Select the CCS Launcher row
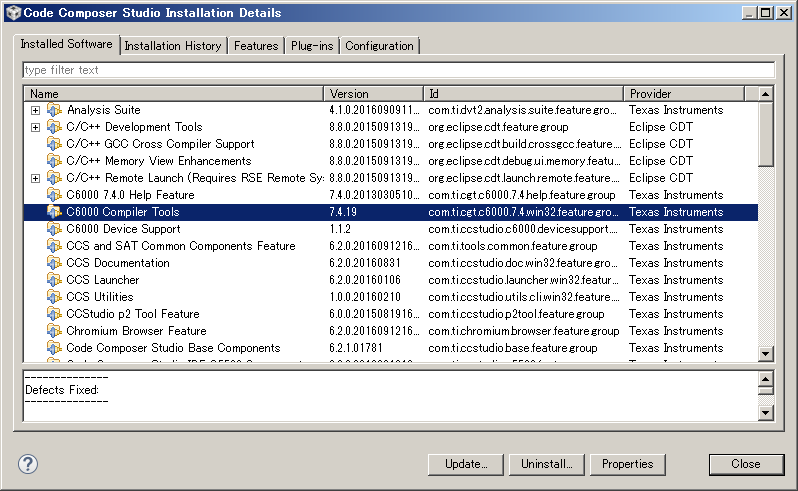Image resolution: width=798 pixels, height=491 pixels. tap(391, 280)
